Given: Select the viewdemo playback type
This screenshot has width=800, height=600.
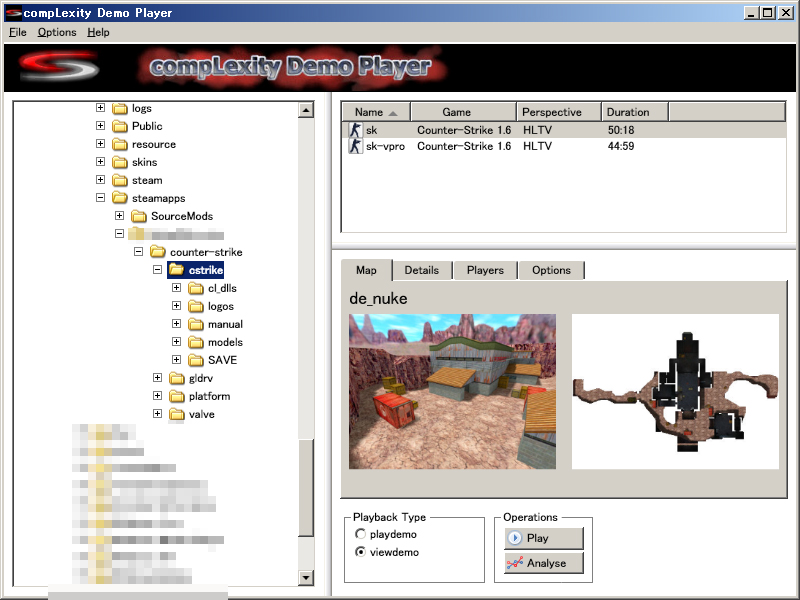Looking at the screenshot, I should [361, 552].
